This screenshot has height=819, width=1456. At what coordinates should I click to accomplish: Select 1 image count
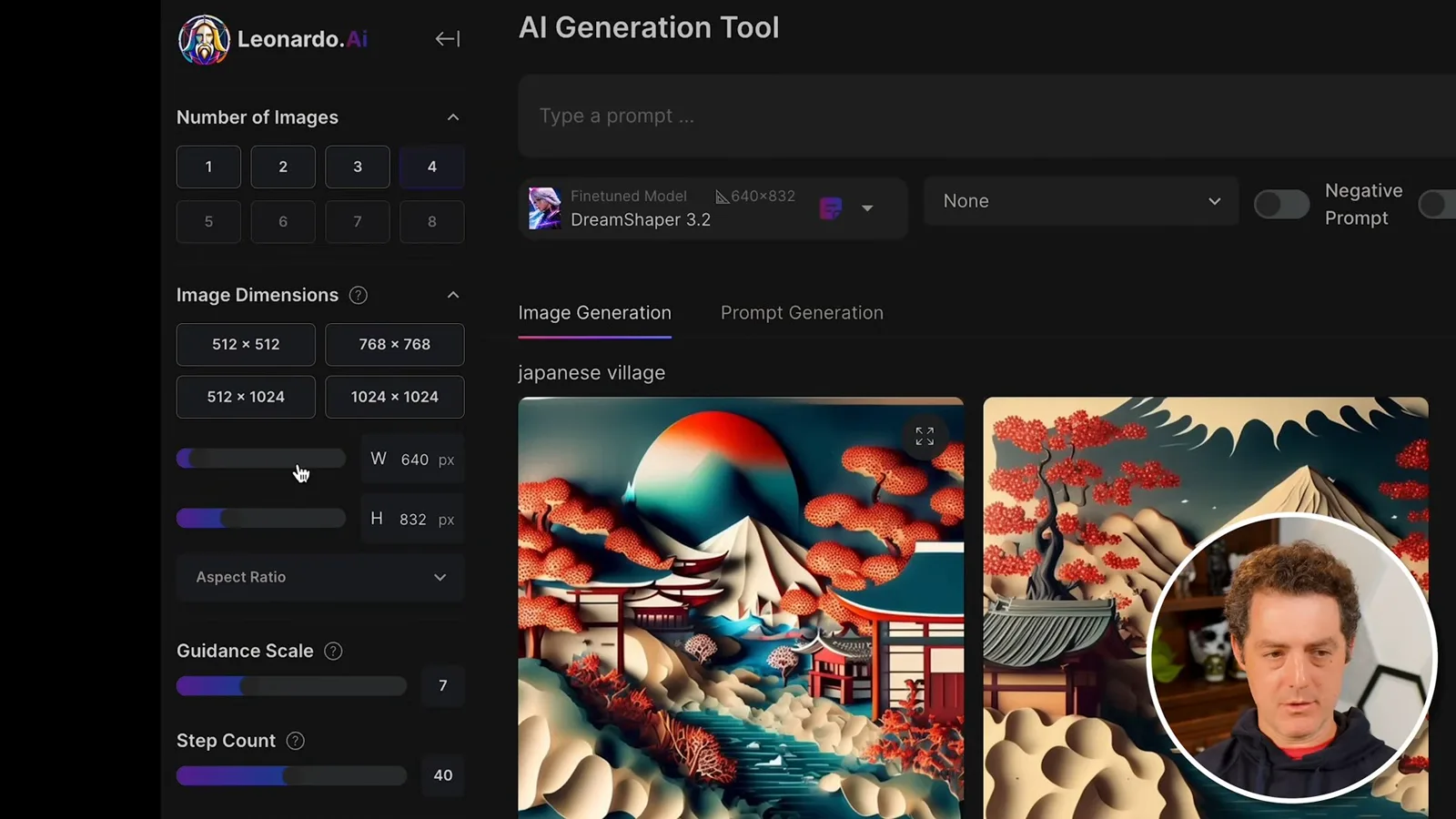pos(208,167)
